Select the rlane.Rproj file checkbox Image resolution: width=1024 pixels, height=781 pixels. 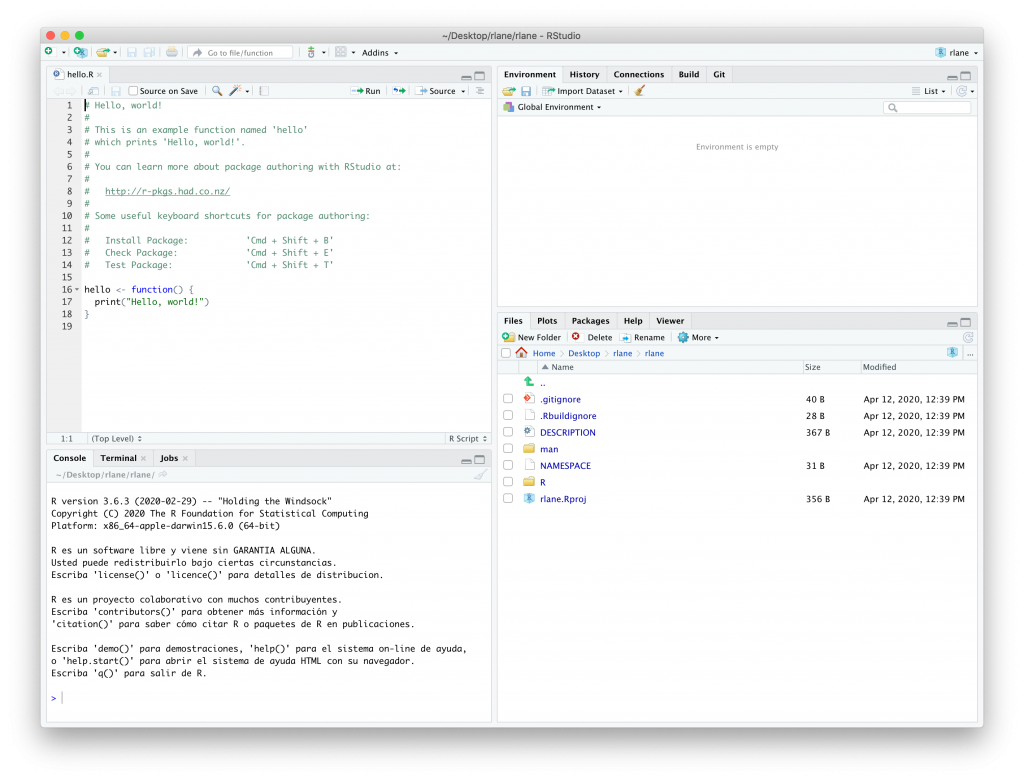[508, 499]
